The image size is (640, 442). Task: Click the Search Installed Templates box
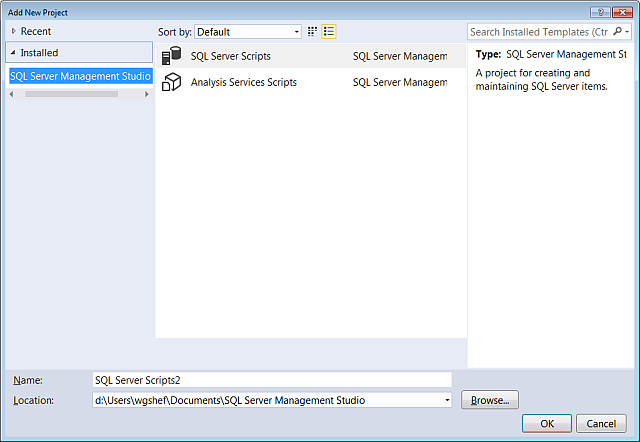click(538, 32)
